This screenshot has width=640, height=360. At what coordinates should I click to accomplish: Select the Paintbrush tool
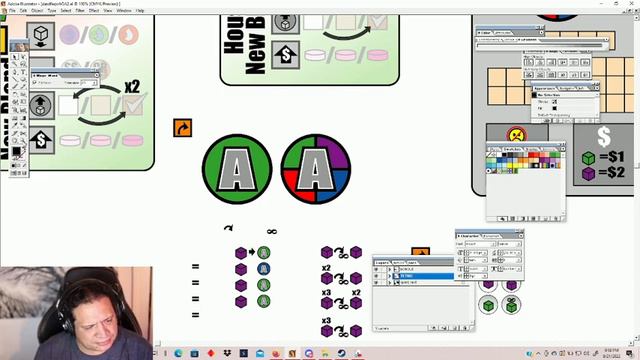(x=15, y=86)
